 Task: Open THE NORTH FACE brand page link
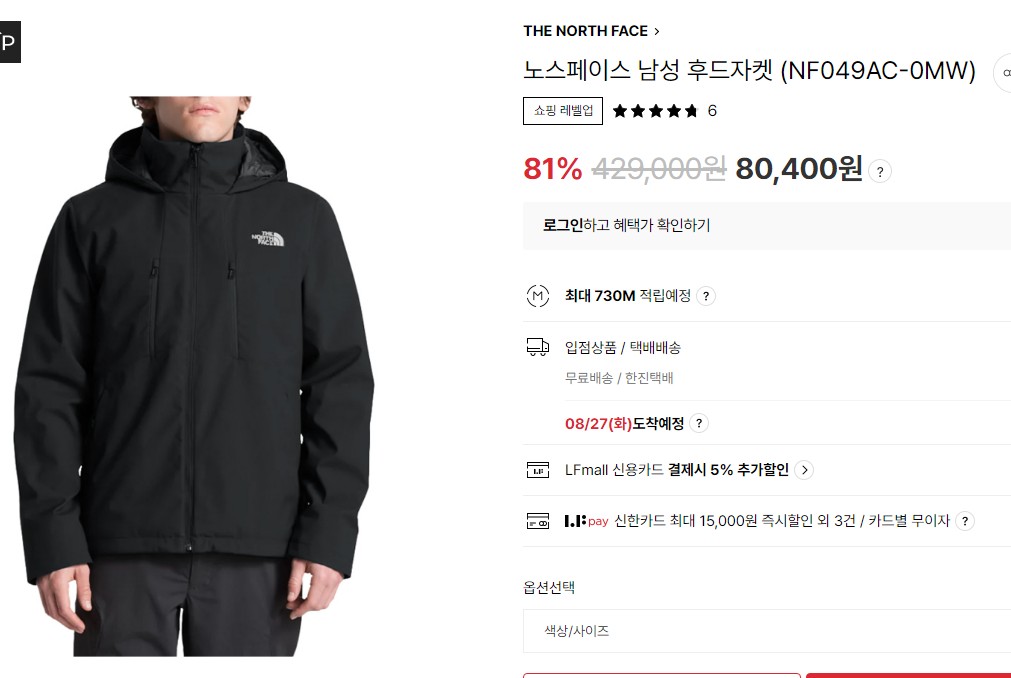coord(585,31)
